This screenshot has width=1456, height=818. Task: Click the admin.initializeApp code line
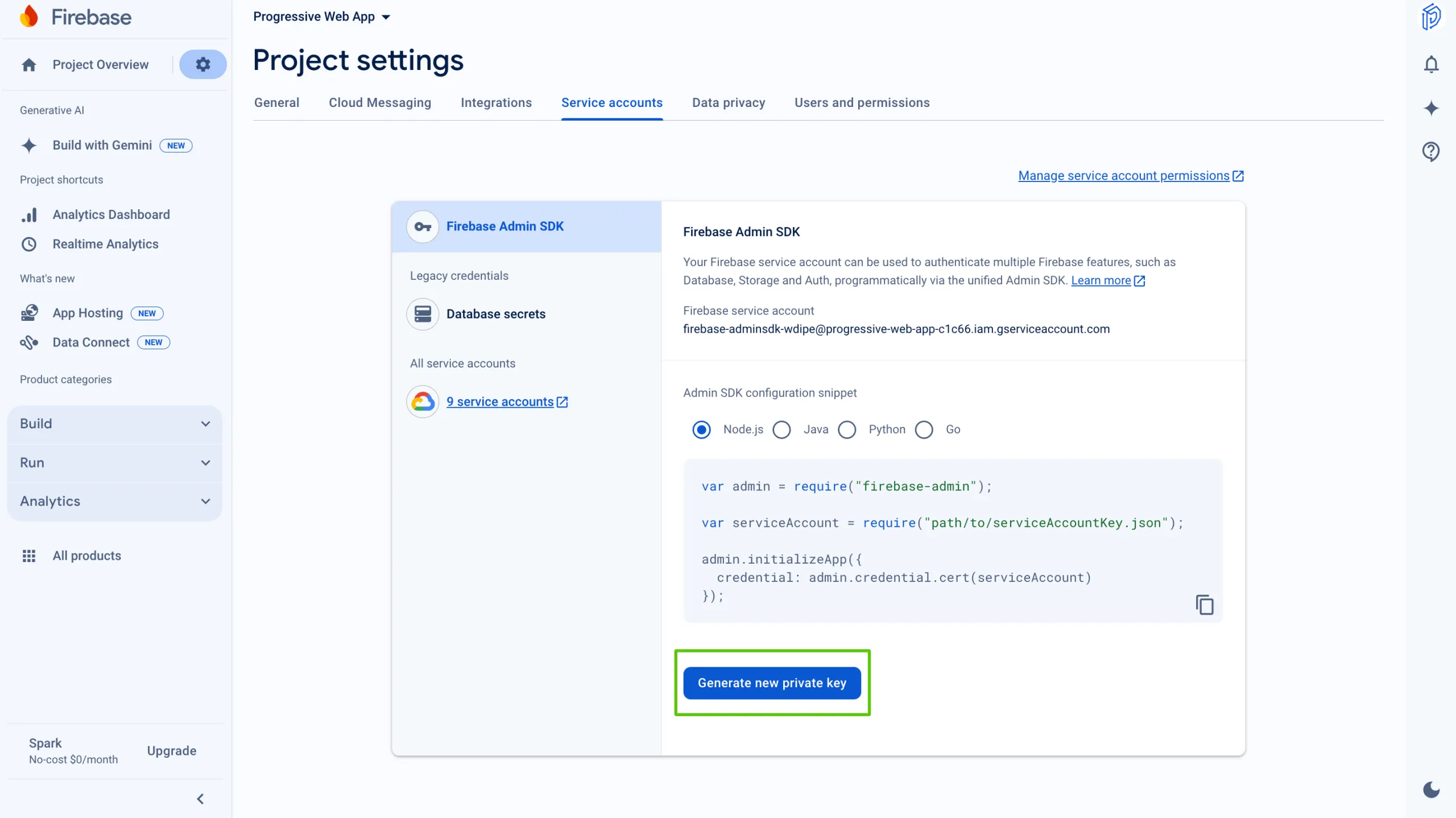(x=781, y=559)
